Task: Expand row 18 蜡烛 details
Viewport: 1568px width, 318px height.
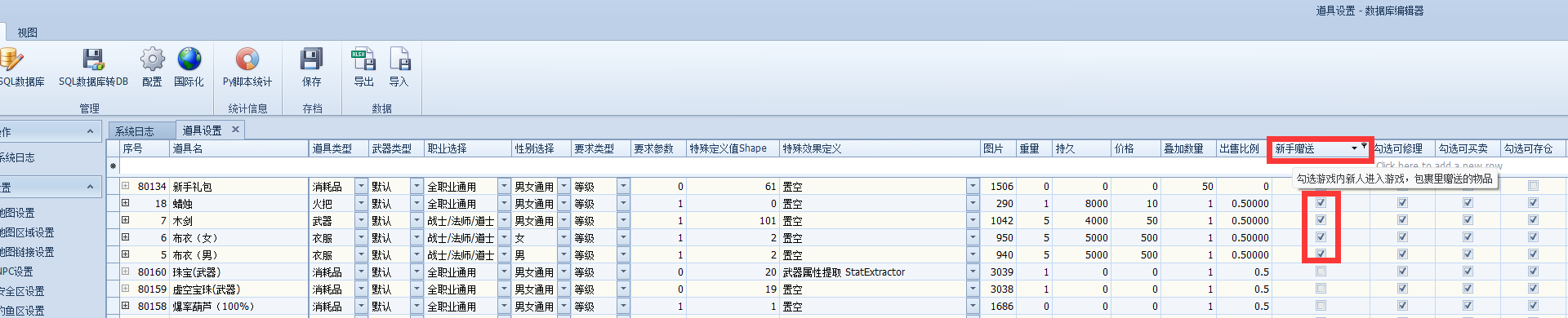Action: [125, 203]
